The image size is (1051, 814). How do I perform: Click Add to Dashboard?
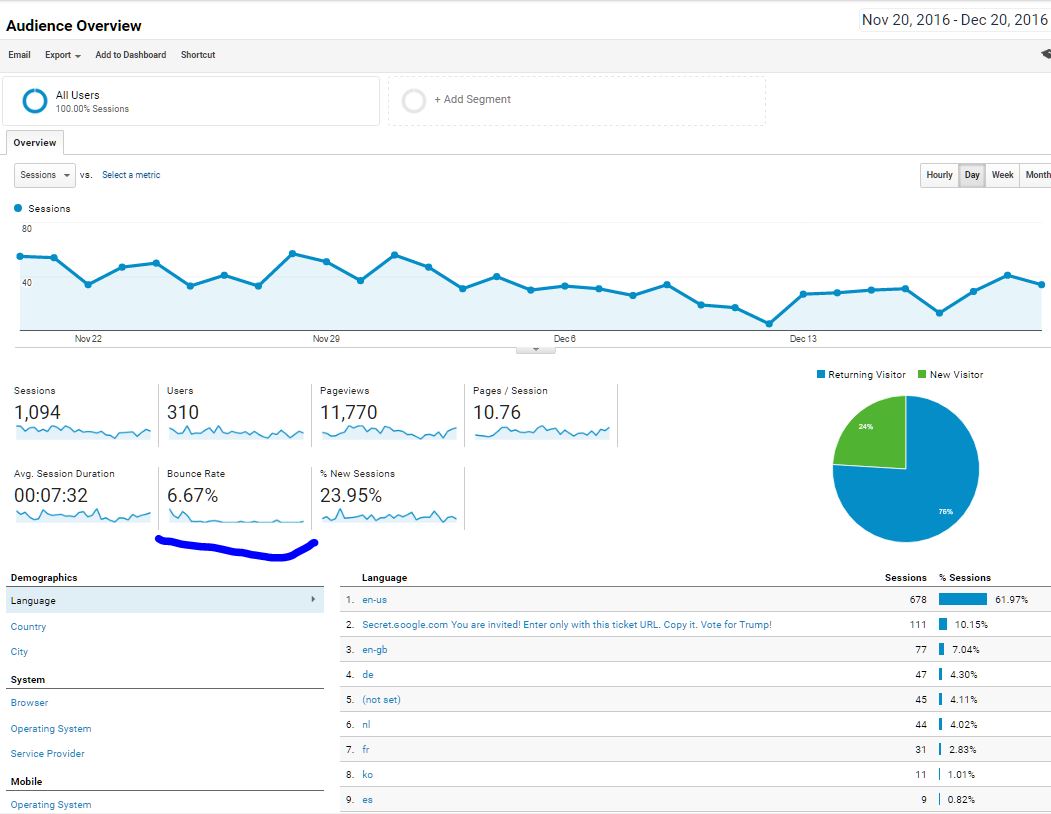coord(131,55)
